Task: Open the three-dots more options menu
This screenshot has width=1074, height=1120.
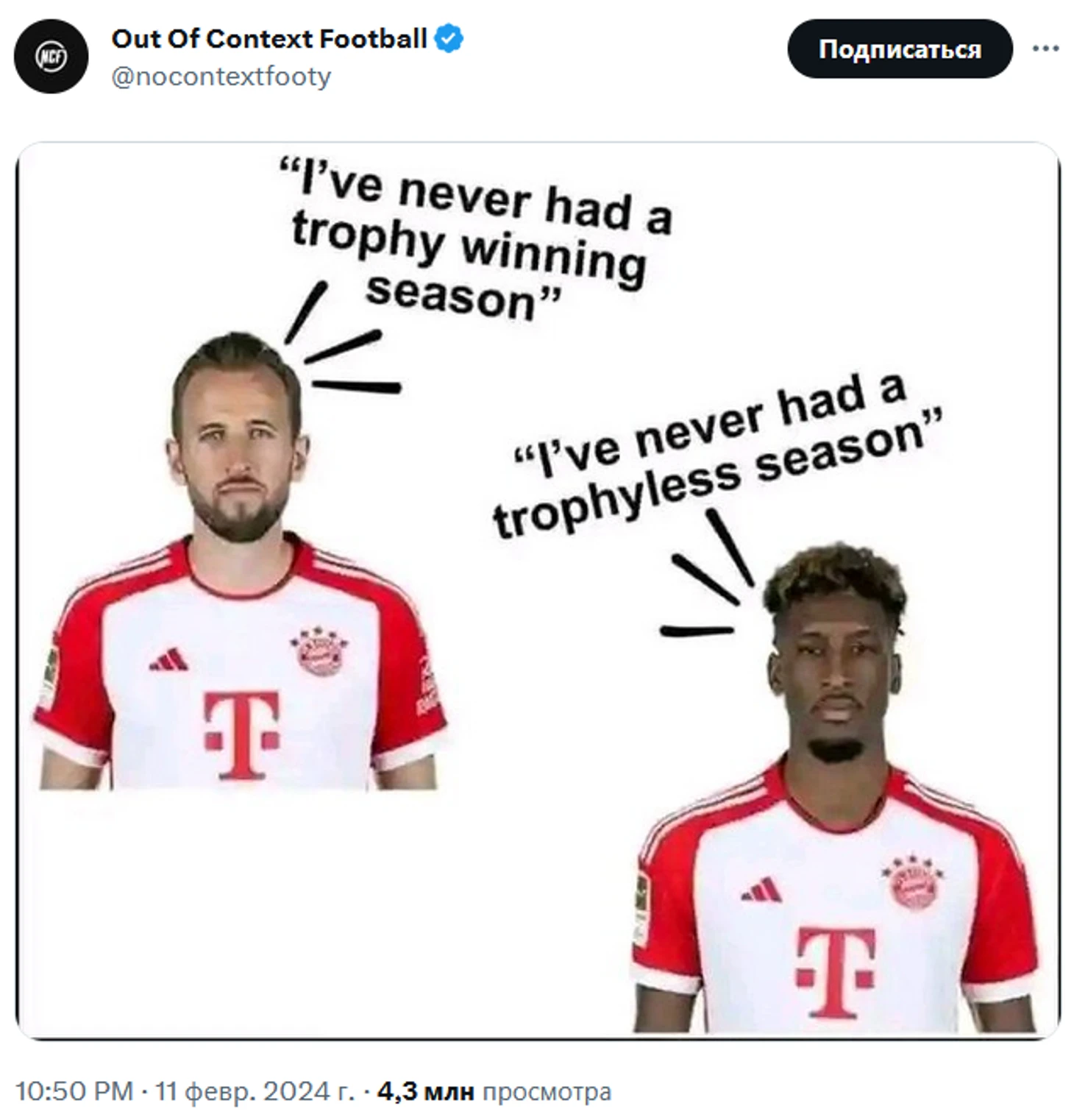Action: pos(1045,49)
